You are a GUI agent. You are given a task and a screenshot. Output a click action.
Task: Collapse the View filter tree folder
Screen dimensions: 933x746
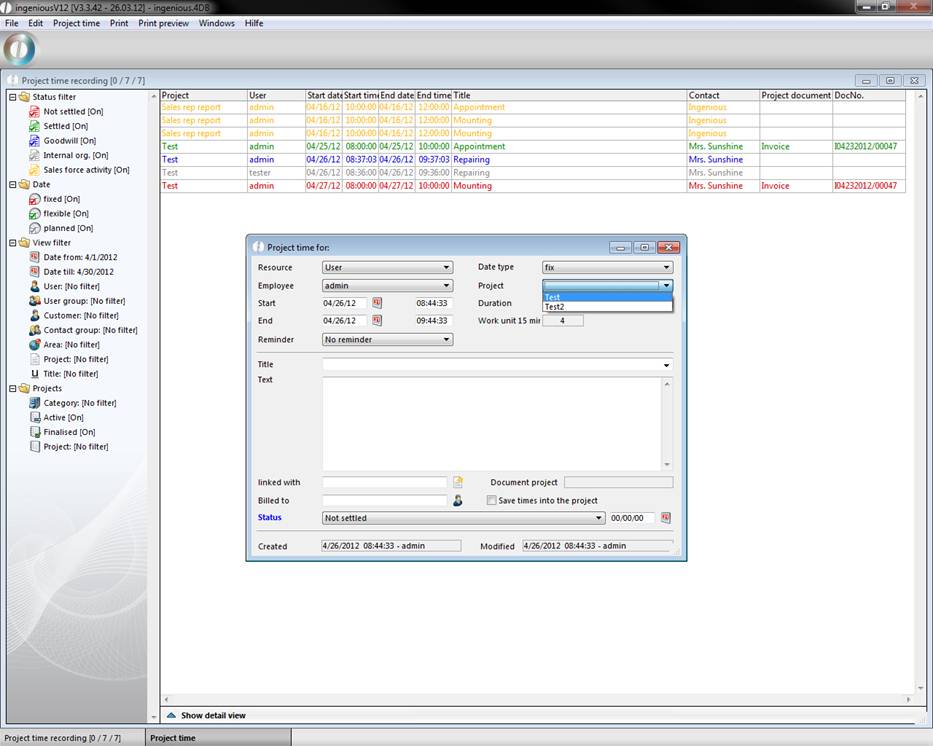(x=12, y=243)
